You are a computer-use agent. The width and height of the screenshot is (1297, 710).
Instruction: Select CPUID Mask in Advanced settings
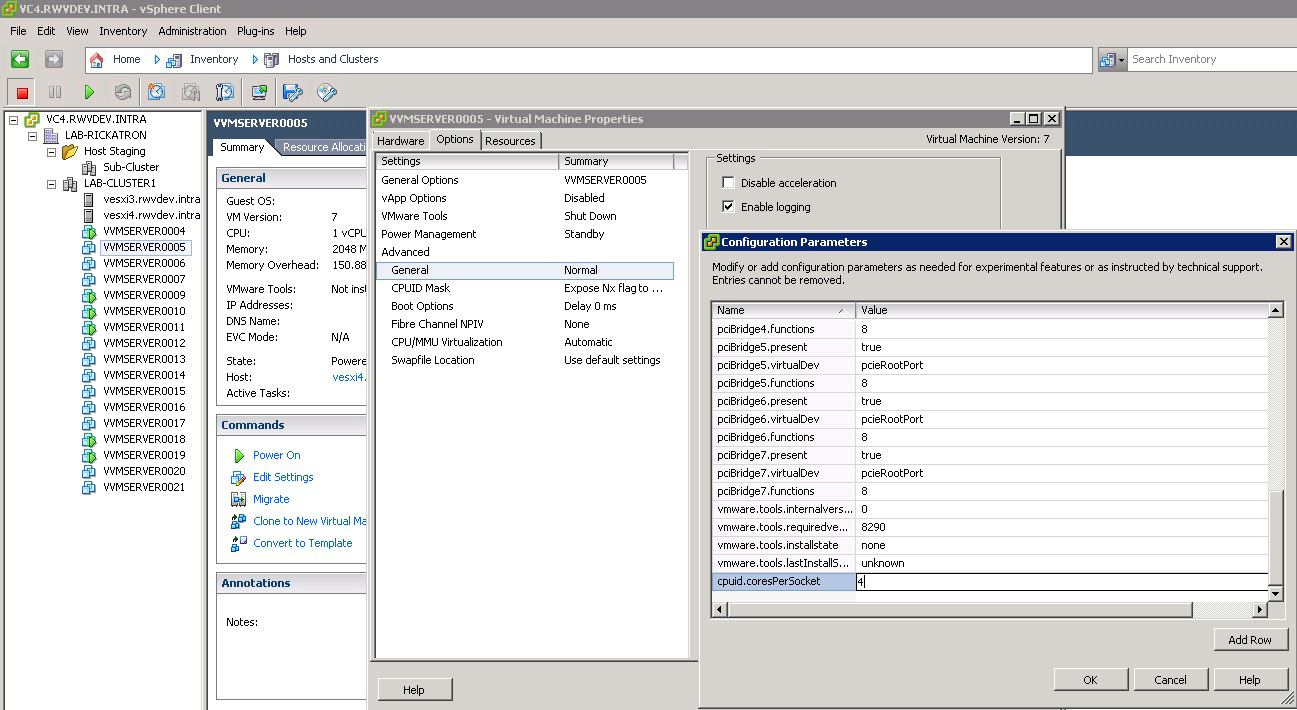pyautogui.click(x=421, y=288)
